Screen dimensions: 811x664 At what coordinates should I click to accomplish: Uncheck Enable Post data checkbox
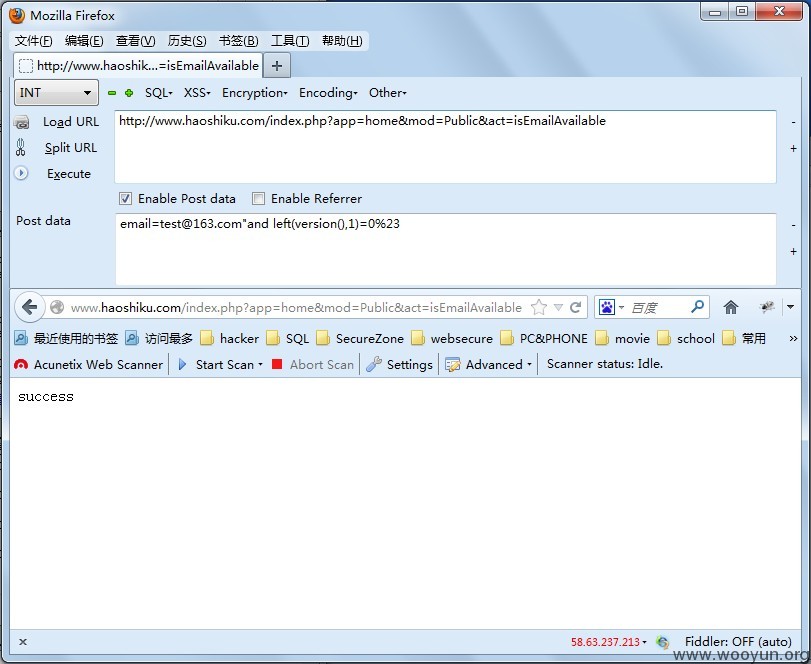(125, 199)
